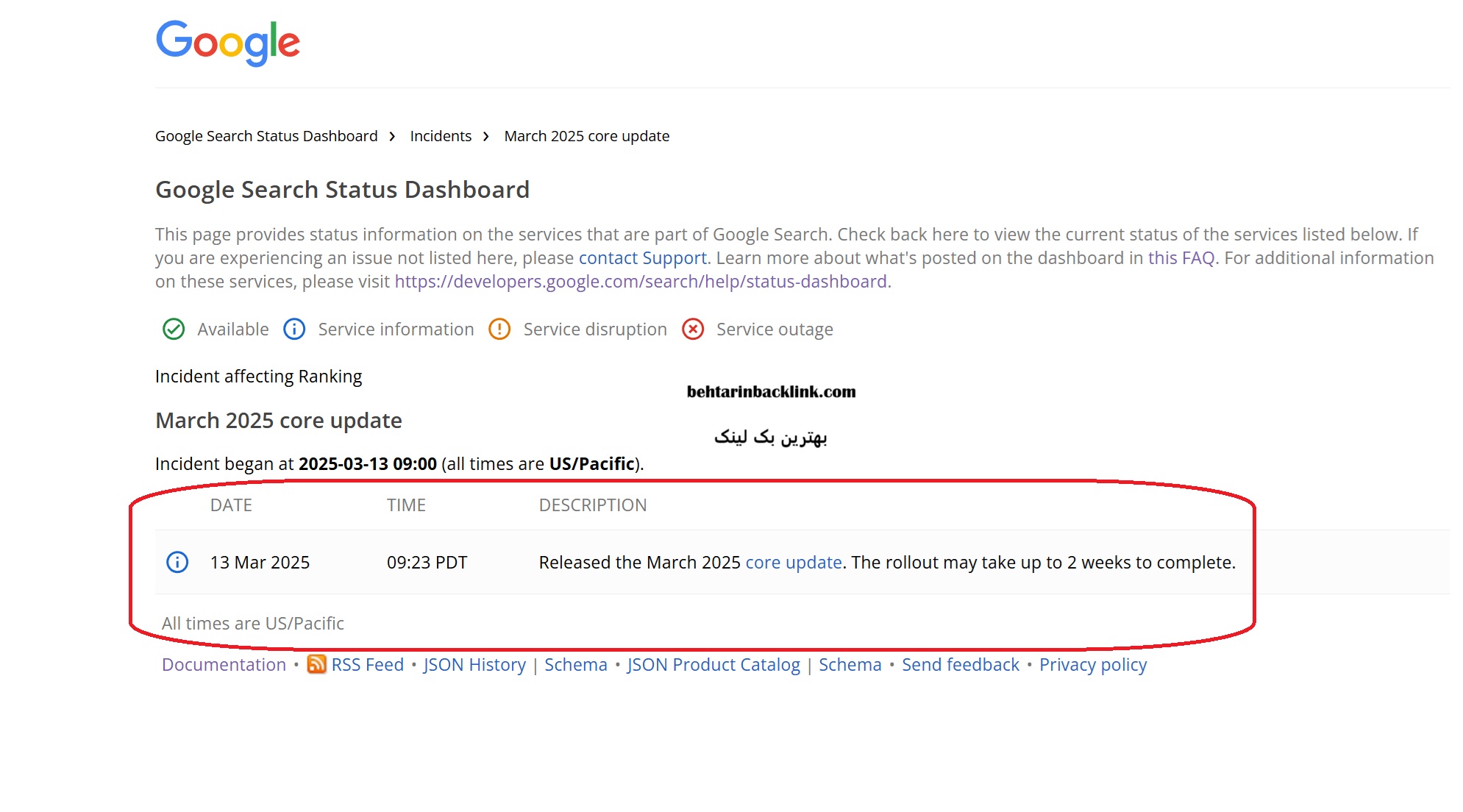Screen dimensions: 1463x812
Task: Open the contact Support link
Action: click(642, 258)
